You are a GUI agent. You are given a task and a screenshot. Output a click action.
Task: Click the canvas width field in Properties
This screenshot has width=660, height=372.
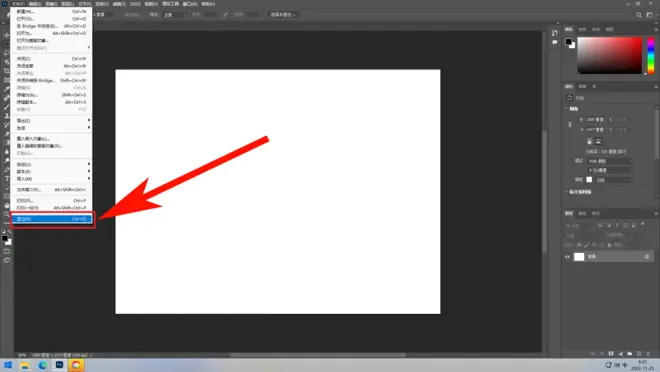pos(595,120)
